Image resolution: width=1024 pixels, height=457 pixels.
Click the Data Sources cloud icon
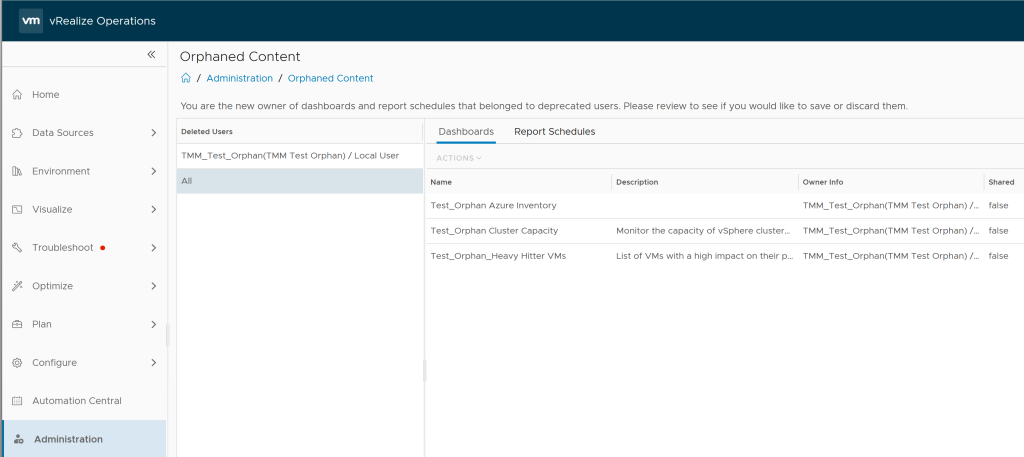pos(17,133)
